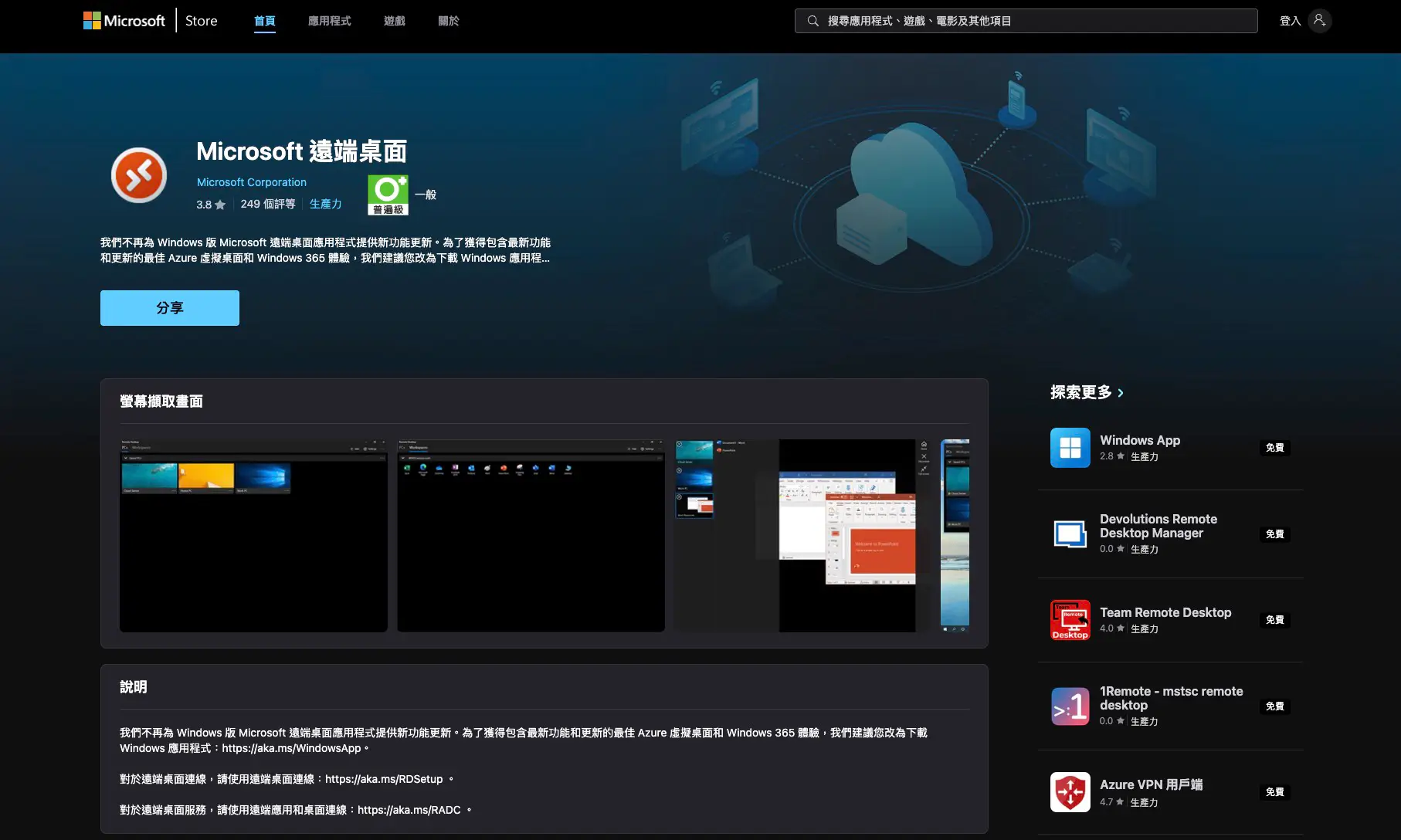Click the Microsoft logo in header

coord(124,21)
